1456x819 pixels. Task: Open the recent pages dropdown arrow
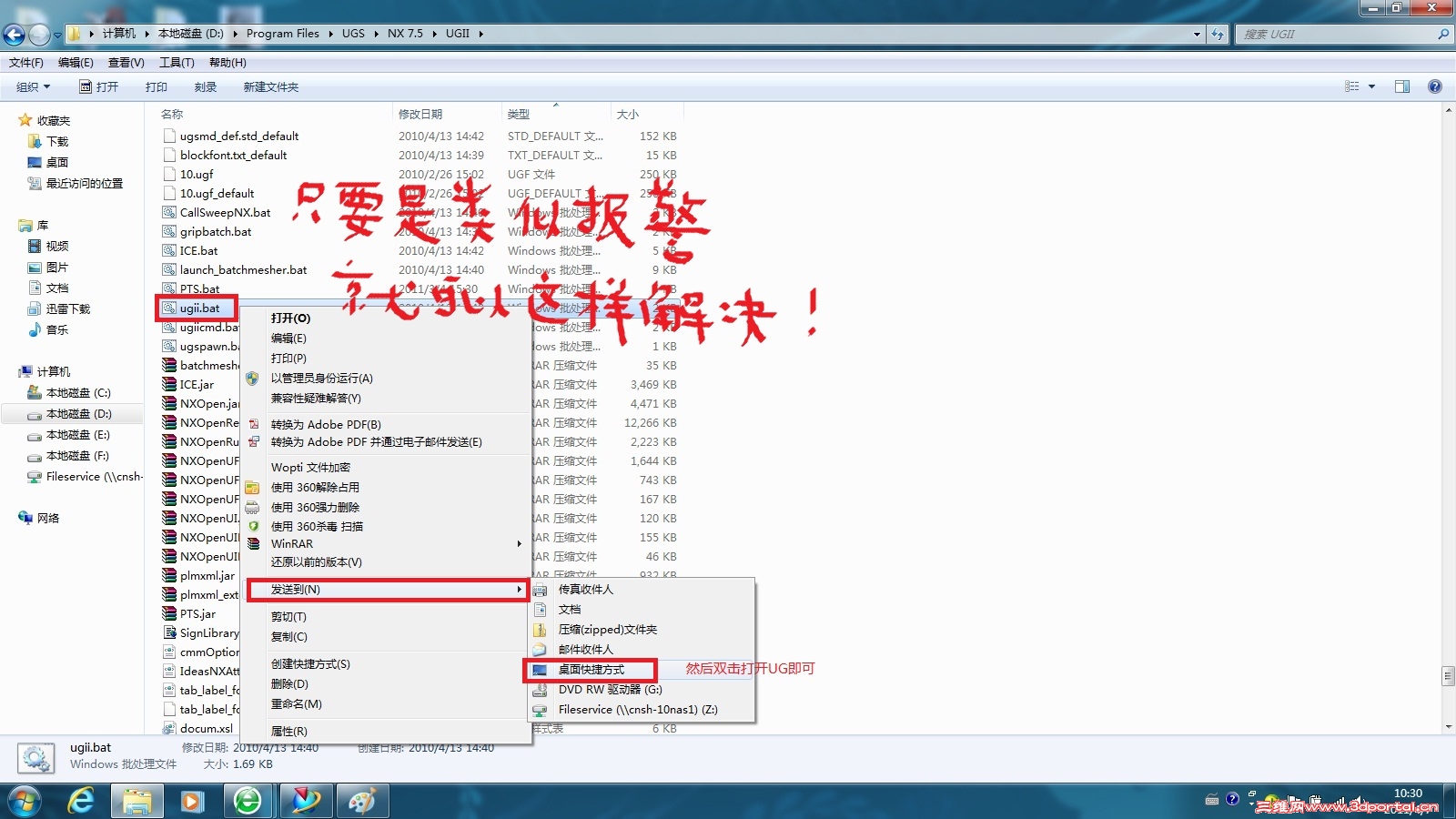[57, 35]
